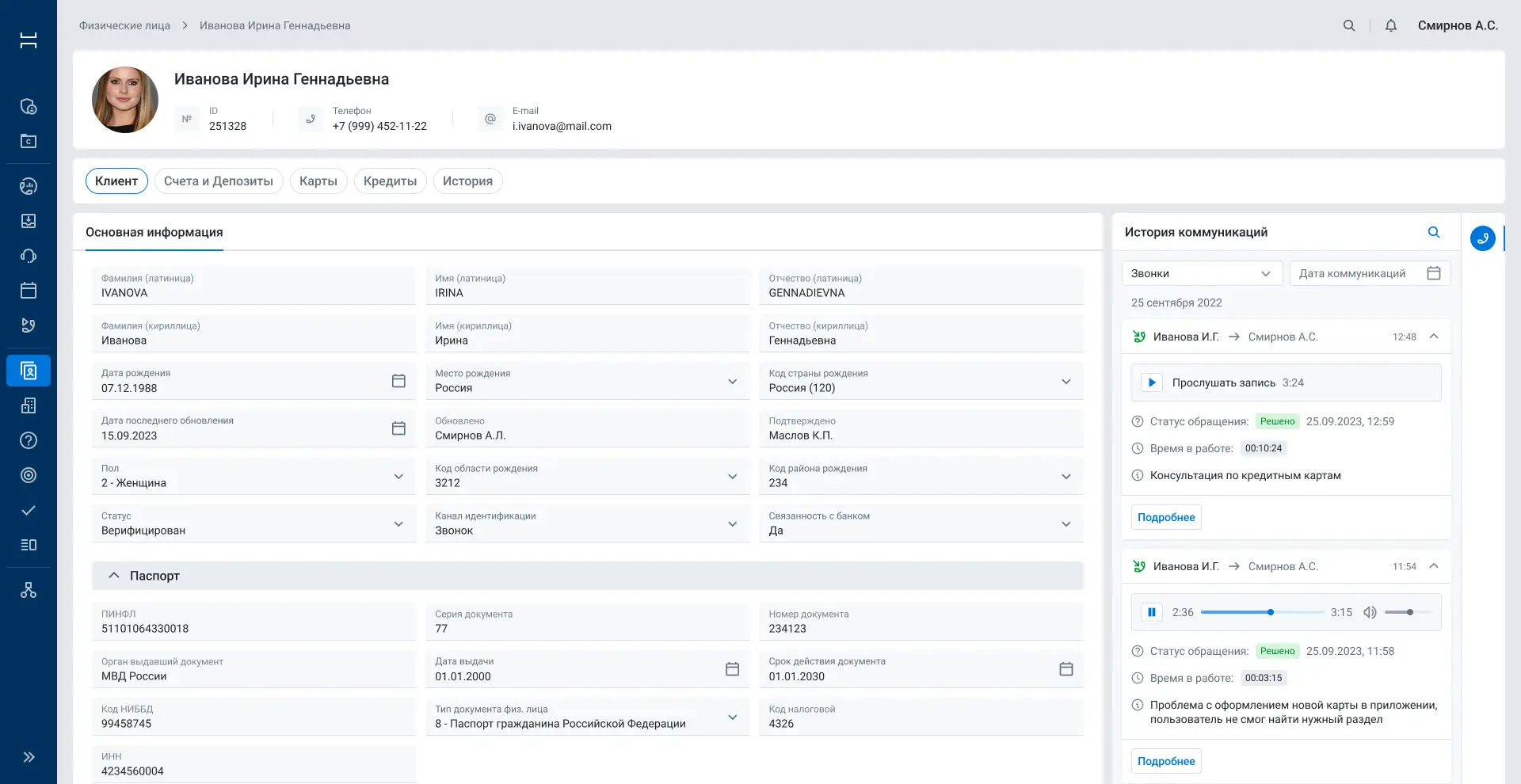Select the Клиент tab
Image resolution: width=1521 pixels, height=784 pixels.
tap(116, 181)
